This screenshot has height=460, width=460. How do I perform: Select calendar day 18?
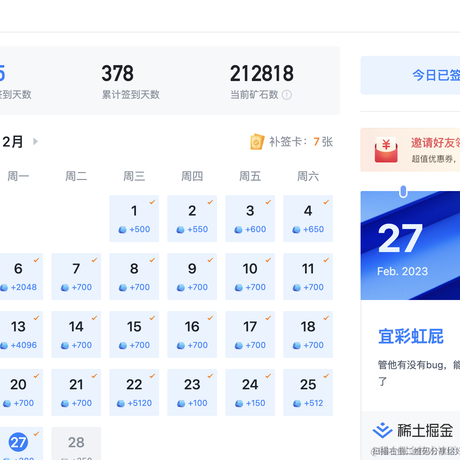point(308,334)
